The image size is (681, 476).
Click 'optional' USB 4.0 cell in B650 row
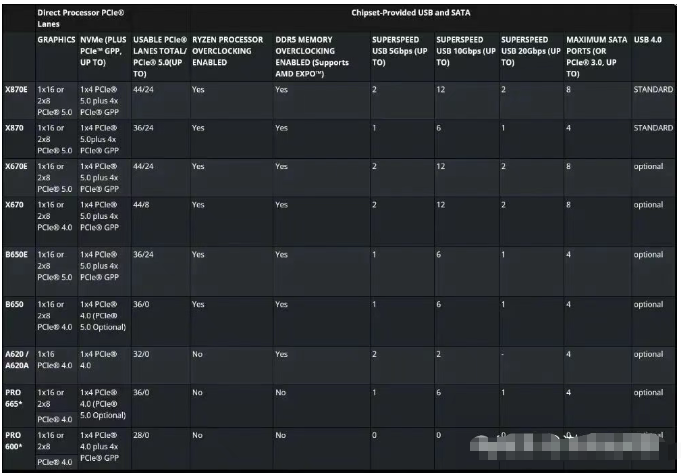(x=648, y=304)
